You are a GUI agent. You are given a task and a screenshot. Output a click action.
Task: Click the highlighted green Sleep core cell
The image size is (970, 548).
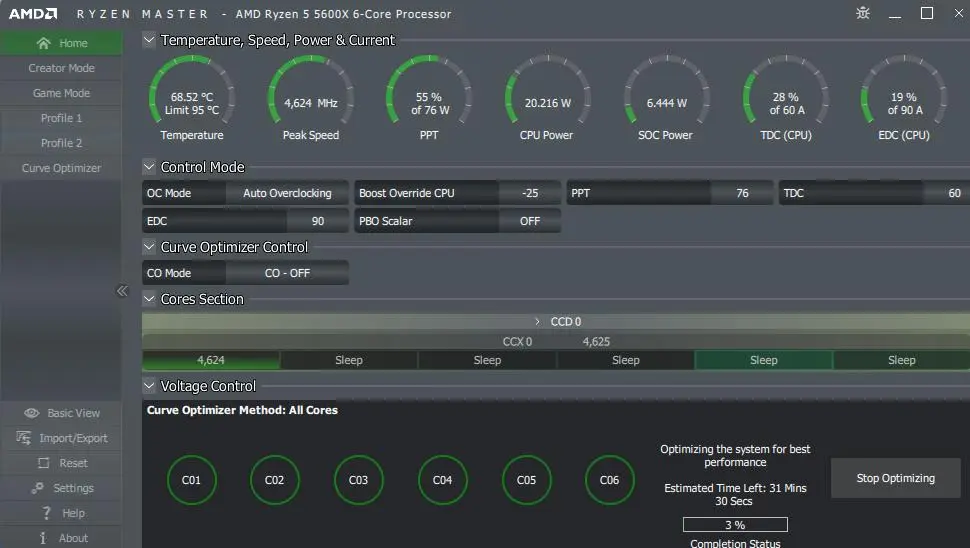[763, 360]
